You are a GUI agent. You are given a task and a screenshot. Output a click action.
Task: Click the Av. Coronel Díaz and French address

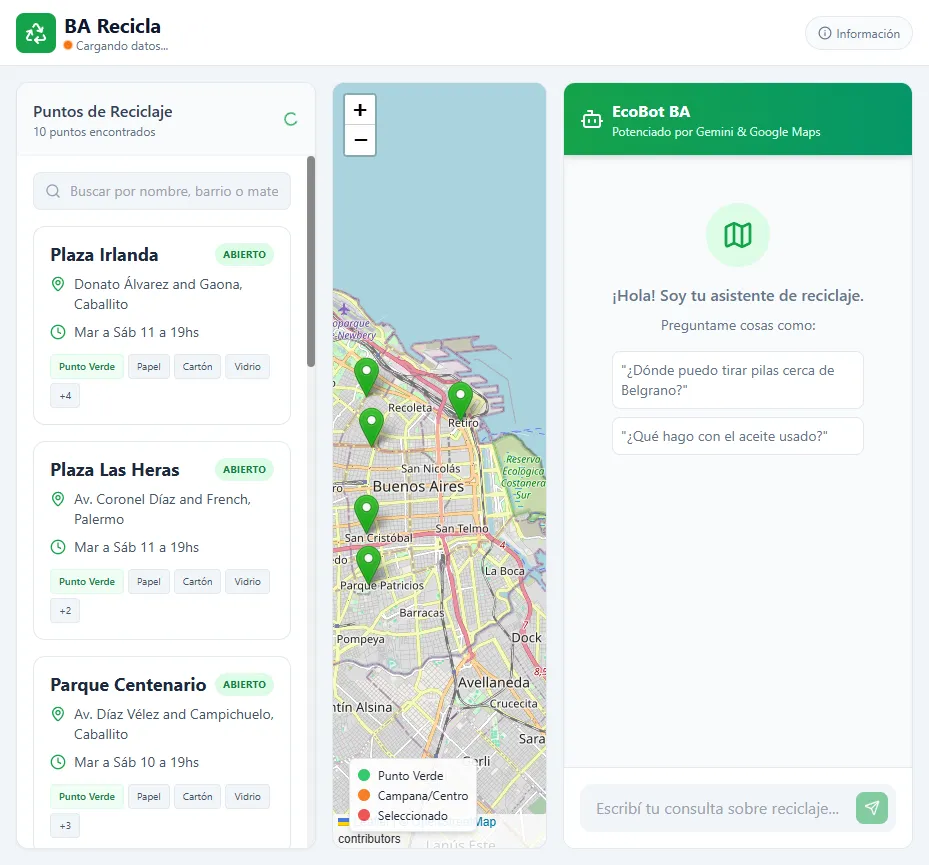point(162,509)
